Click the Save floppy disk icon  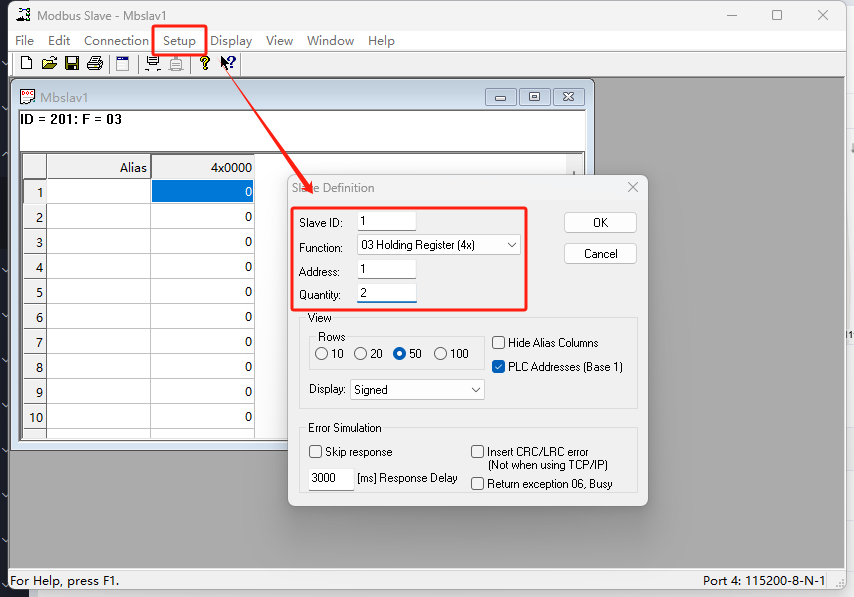pos(72,63)
